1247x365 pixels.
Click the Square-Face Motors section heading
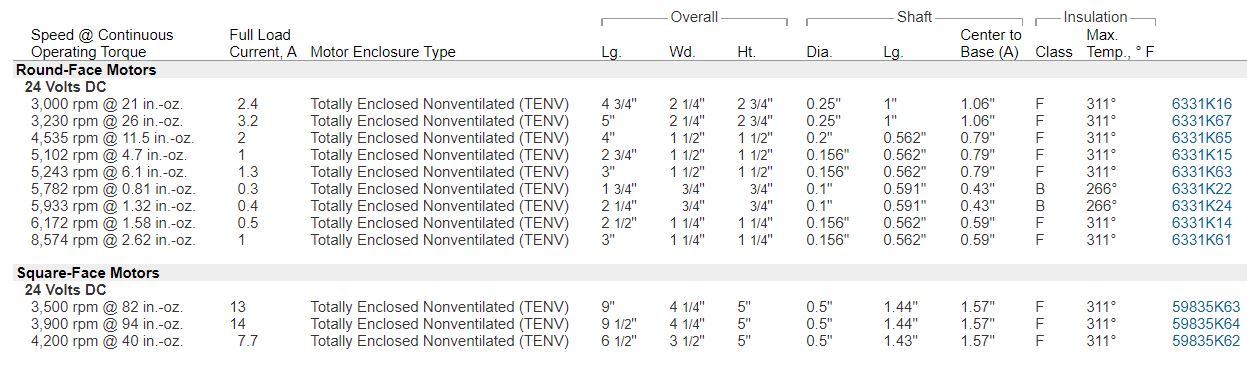point(88,273)
